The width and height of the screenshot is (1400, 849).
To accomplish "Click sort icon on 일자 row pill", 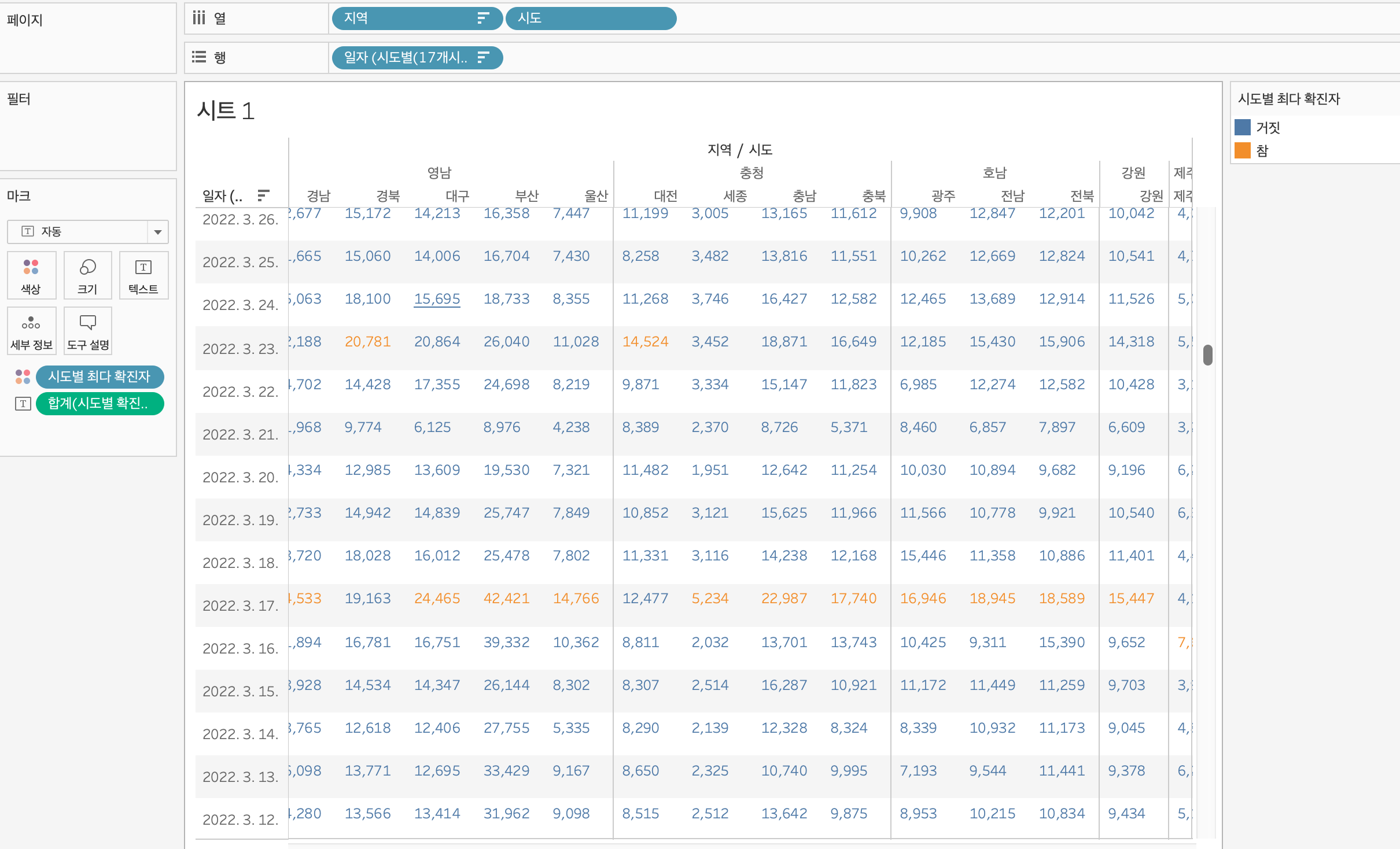I will pos(483,57).
